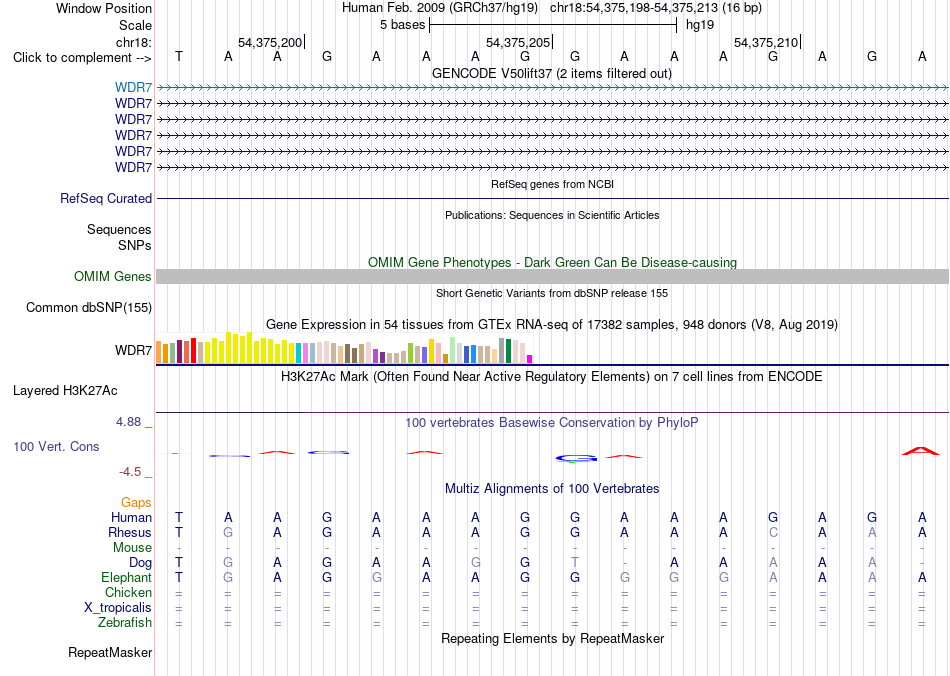Select the 'Human' alignment row label
Screen dimensions: 950x676
[x=131, y=517]
